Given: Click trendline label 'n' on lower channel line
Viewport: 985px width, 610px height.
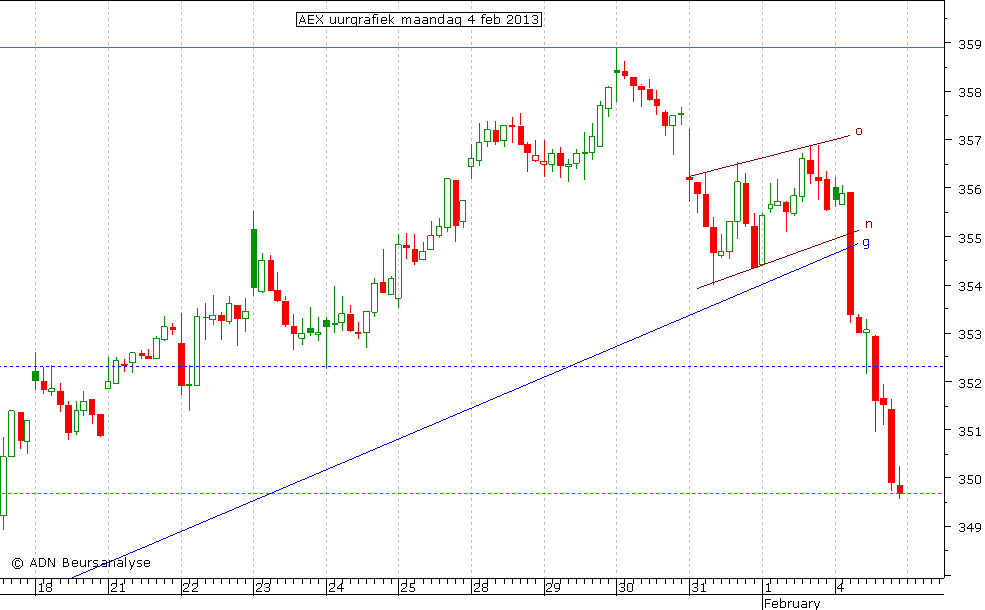Looking at the screenshot, I should pyautogui.click(x=869, y=224).
